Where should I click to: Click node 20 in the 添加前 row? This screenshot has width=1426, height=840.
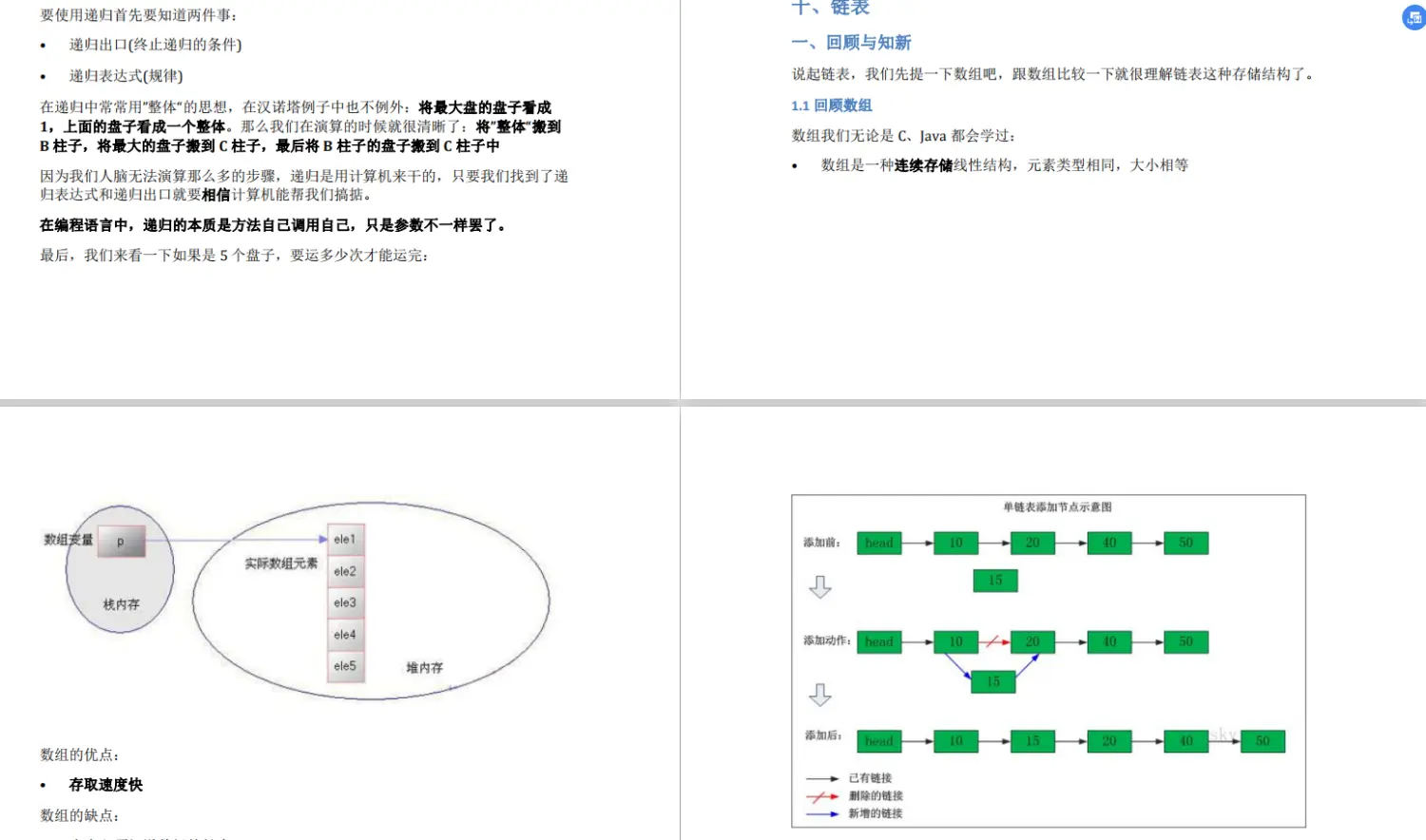(x=1032, y=544)
